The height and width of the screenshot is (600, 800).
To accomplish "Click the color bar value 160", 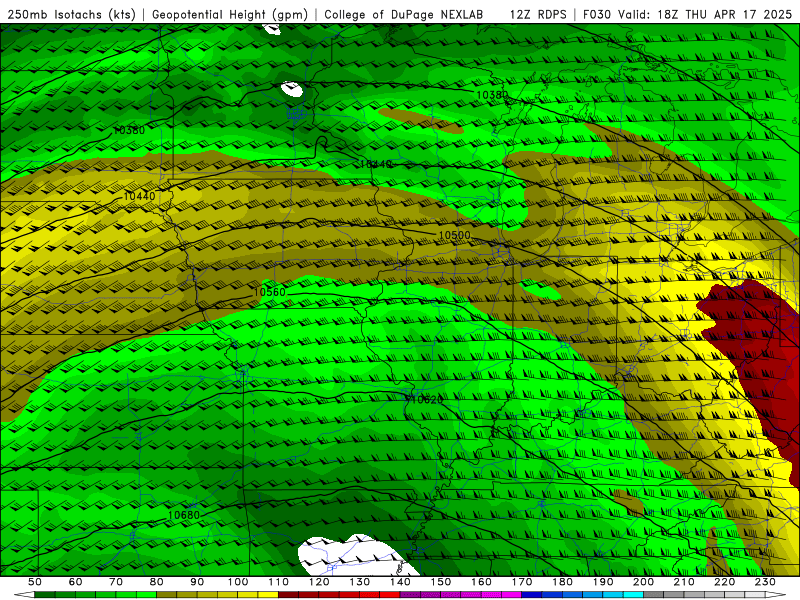I will (481, 582).
